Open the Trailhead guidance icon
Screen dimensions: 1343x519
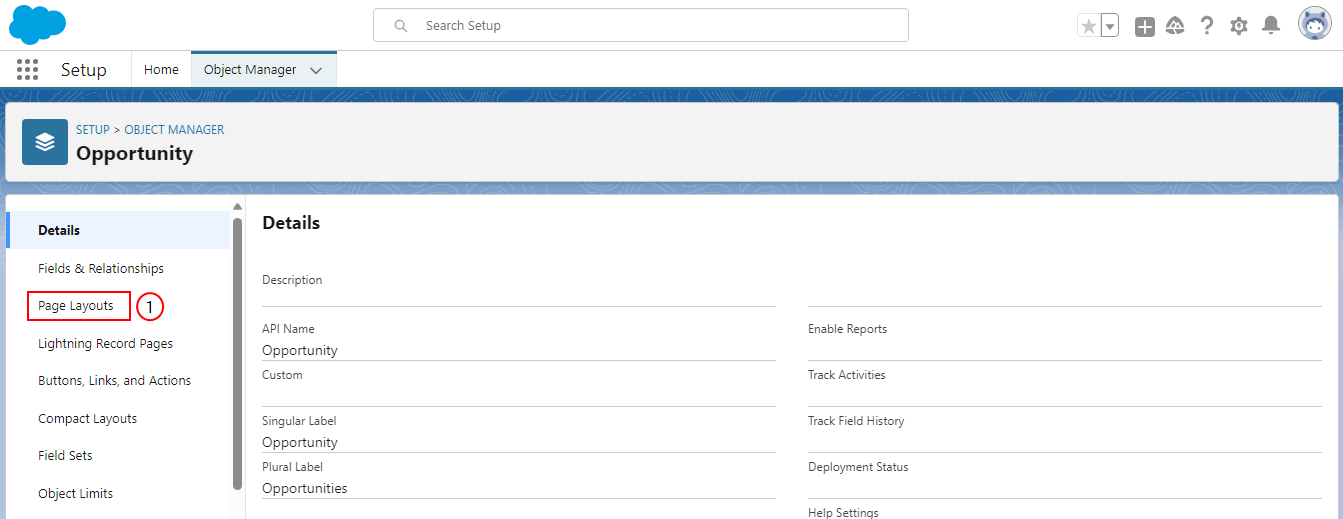click(x=1175, y=26)
